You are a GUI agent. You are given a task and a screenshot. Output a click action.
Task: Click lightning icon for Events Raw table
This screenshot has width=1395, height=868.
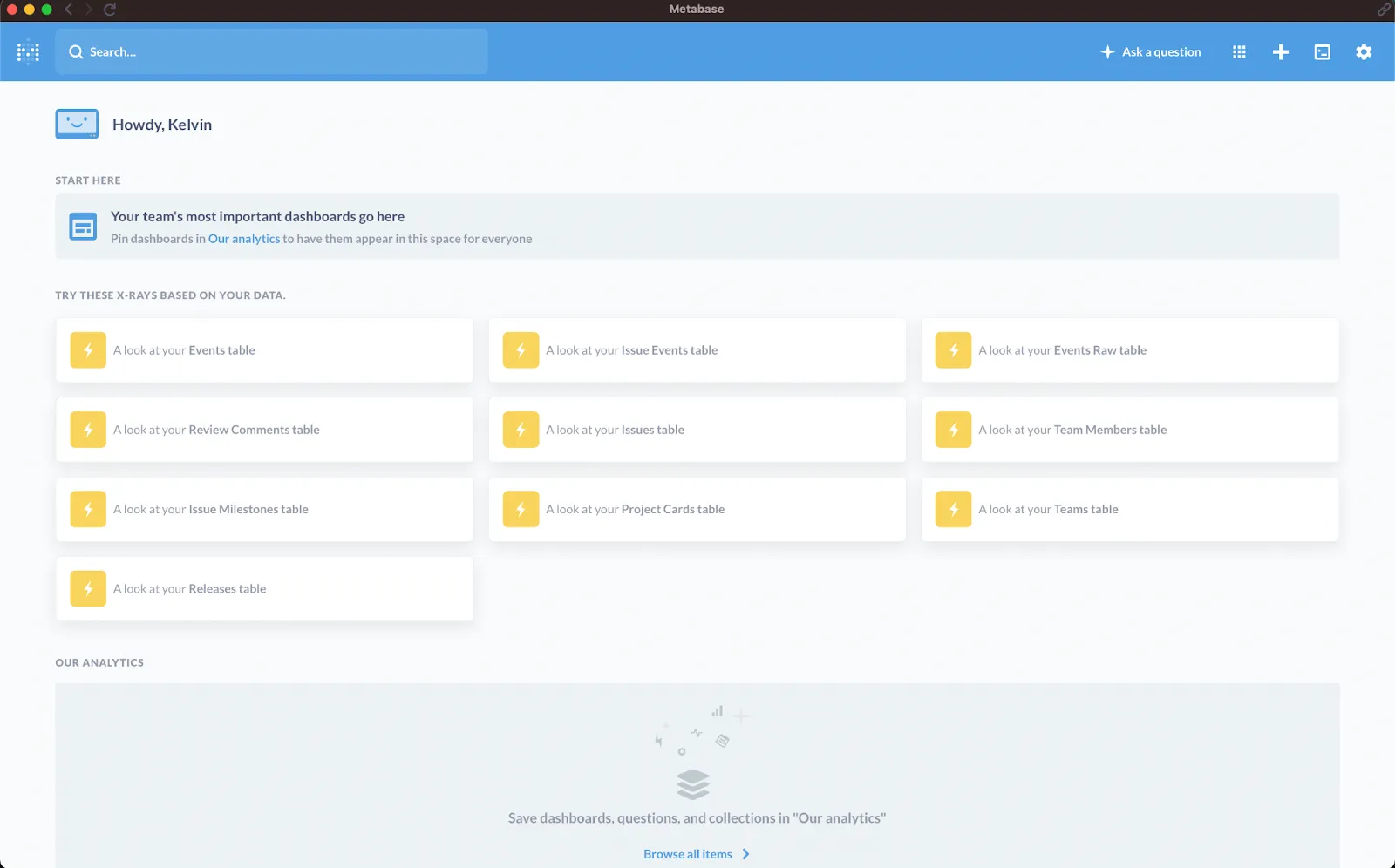(x=953, y=350)
